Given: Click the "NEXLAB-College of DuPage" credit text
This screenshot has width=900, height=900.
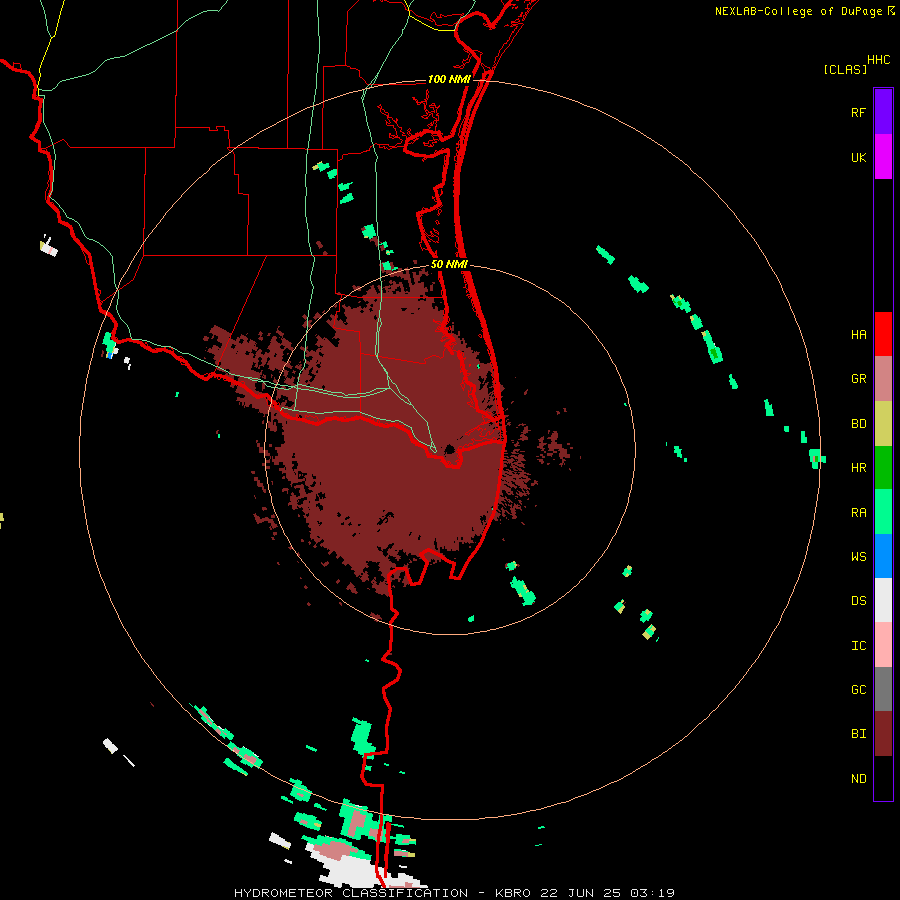Looking at the screenshot, I should [798, 11].
